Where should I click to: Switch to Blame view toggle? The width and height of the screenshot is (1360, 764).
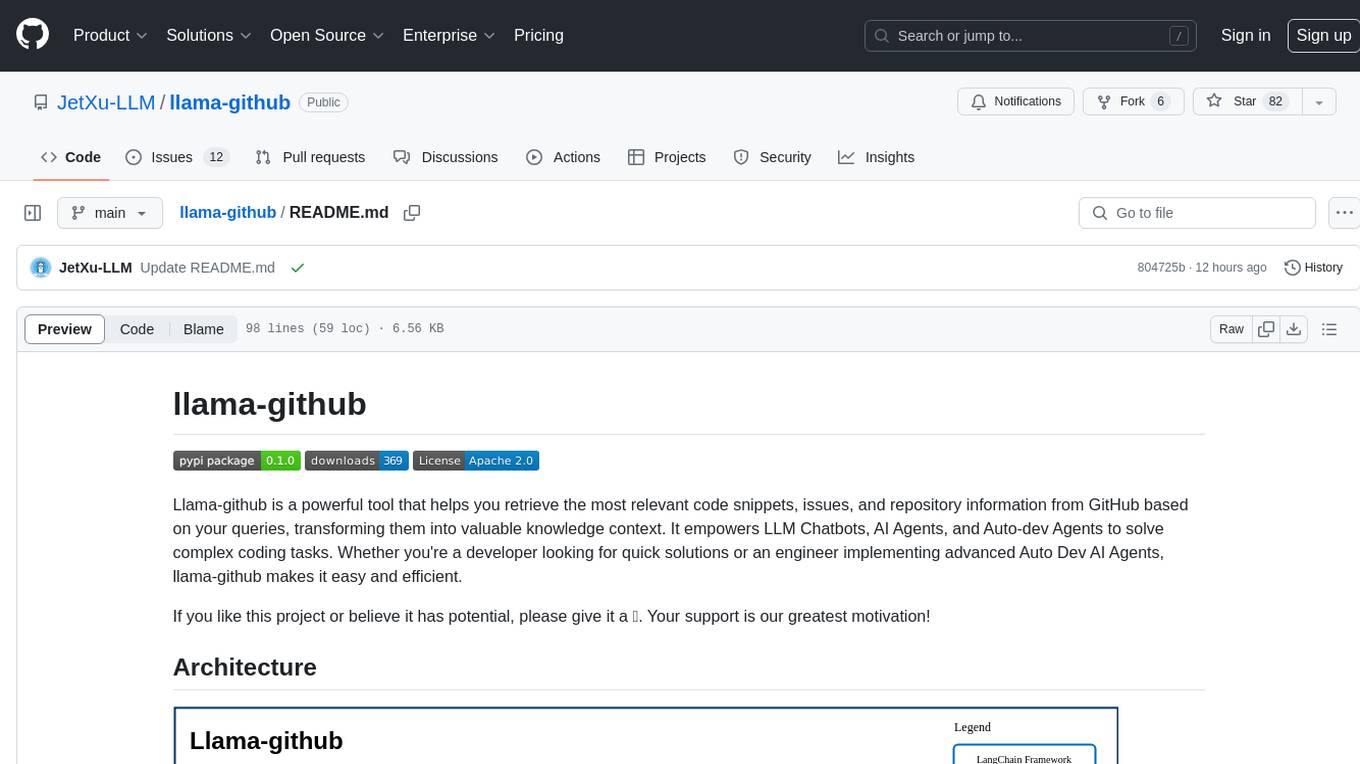[x=203, y=329]
